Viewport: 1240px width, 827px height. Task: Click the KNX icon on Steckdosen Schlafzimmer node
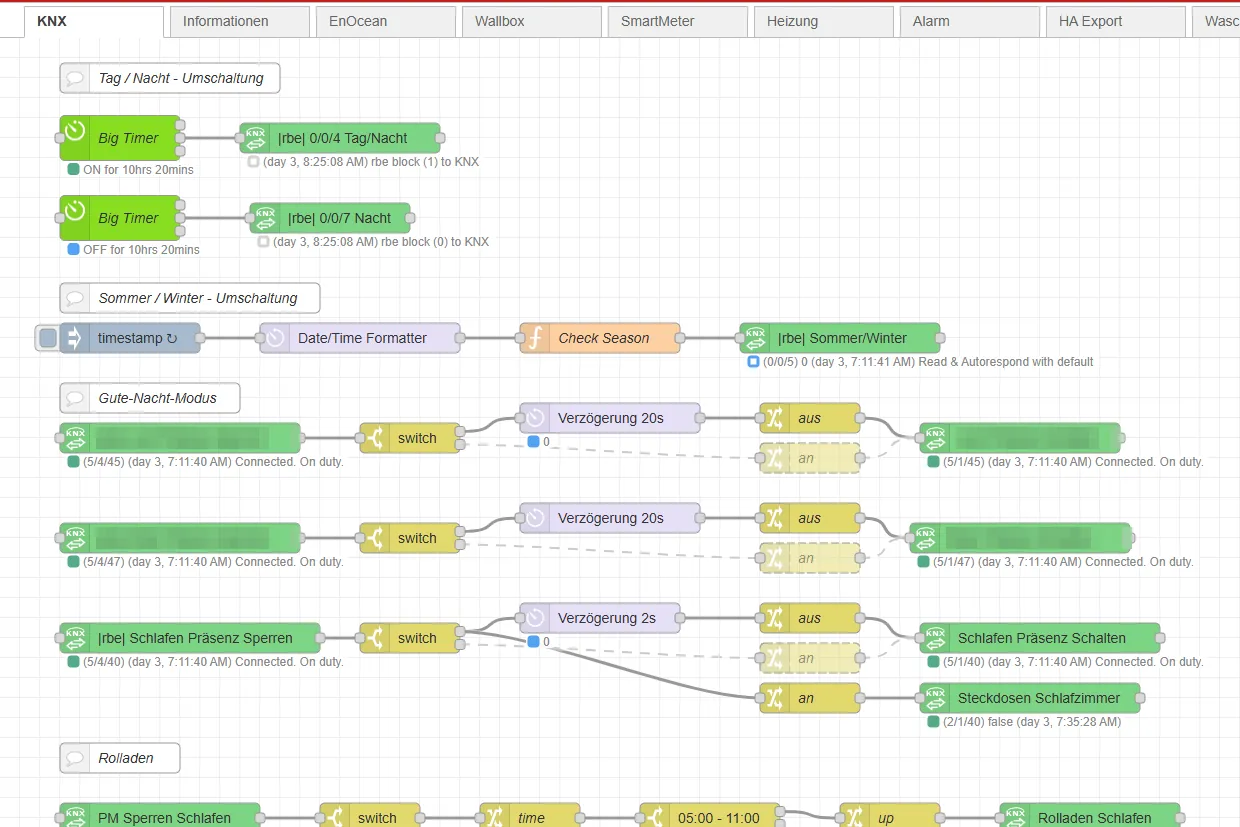coord(935,698)
